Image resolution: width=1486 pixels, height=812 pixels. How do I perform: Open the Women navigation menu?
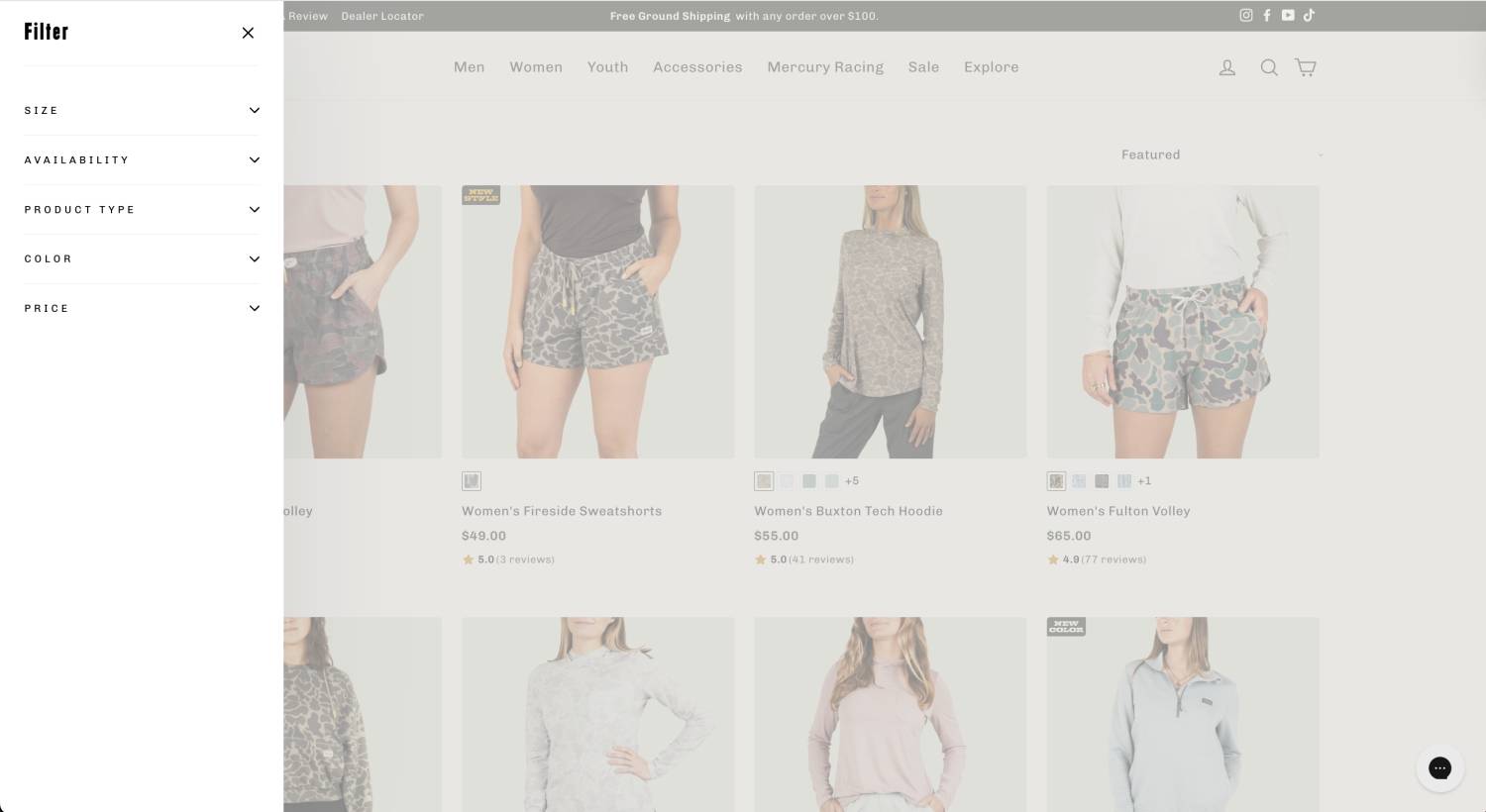[536, 66]
